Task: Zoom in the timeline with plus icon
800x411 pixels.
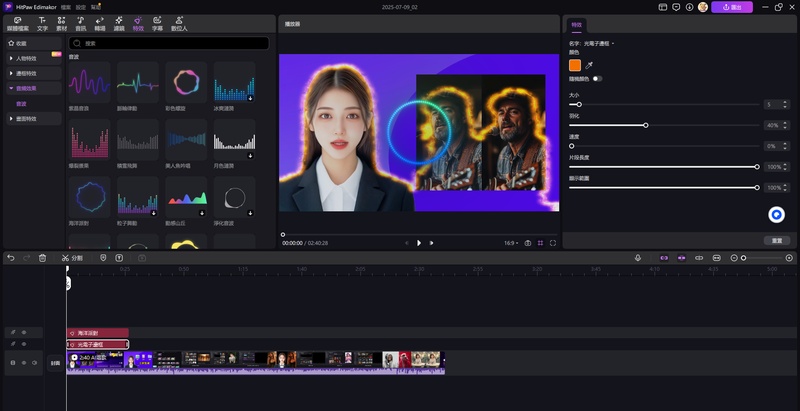Action: [789, 258]
